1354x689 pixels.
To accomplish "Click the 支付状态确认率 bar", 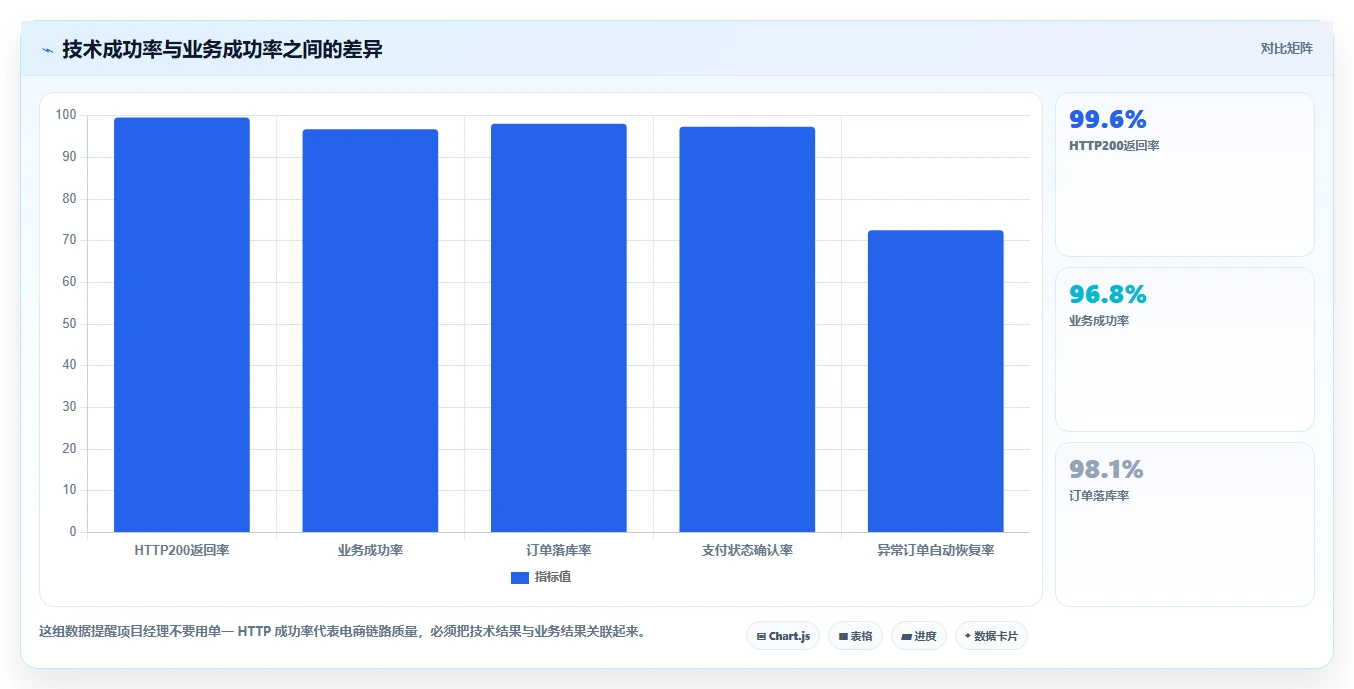I will (x=747, y=329).
